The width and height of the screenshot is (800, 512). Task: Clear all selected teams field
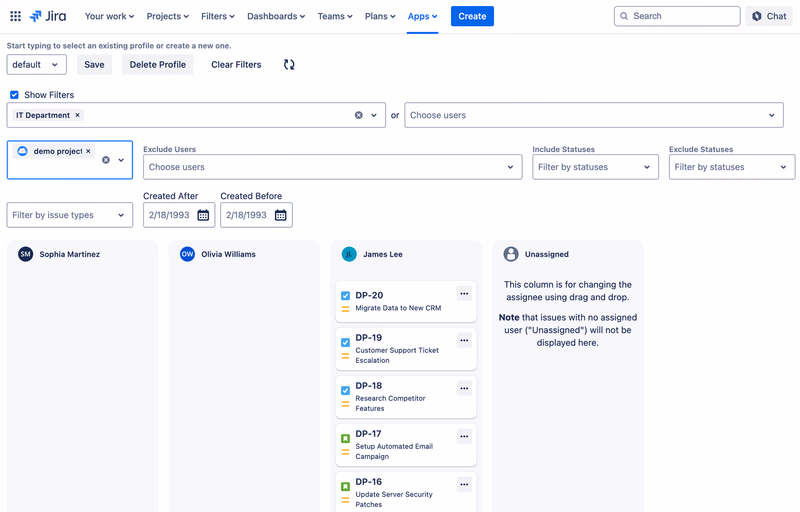coord(359,115)
